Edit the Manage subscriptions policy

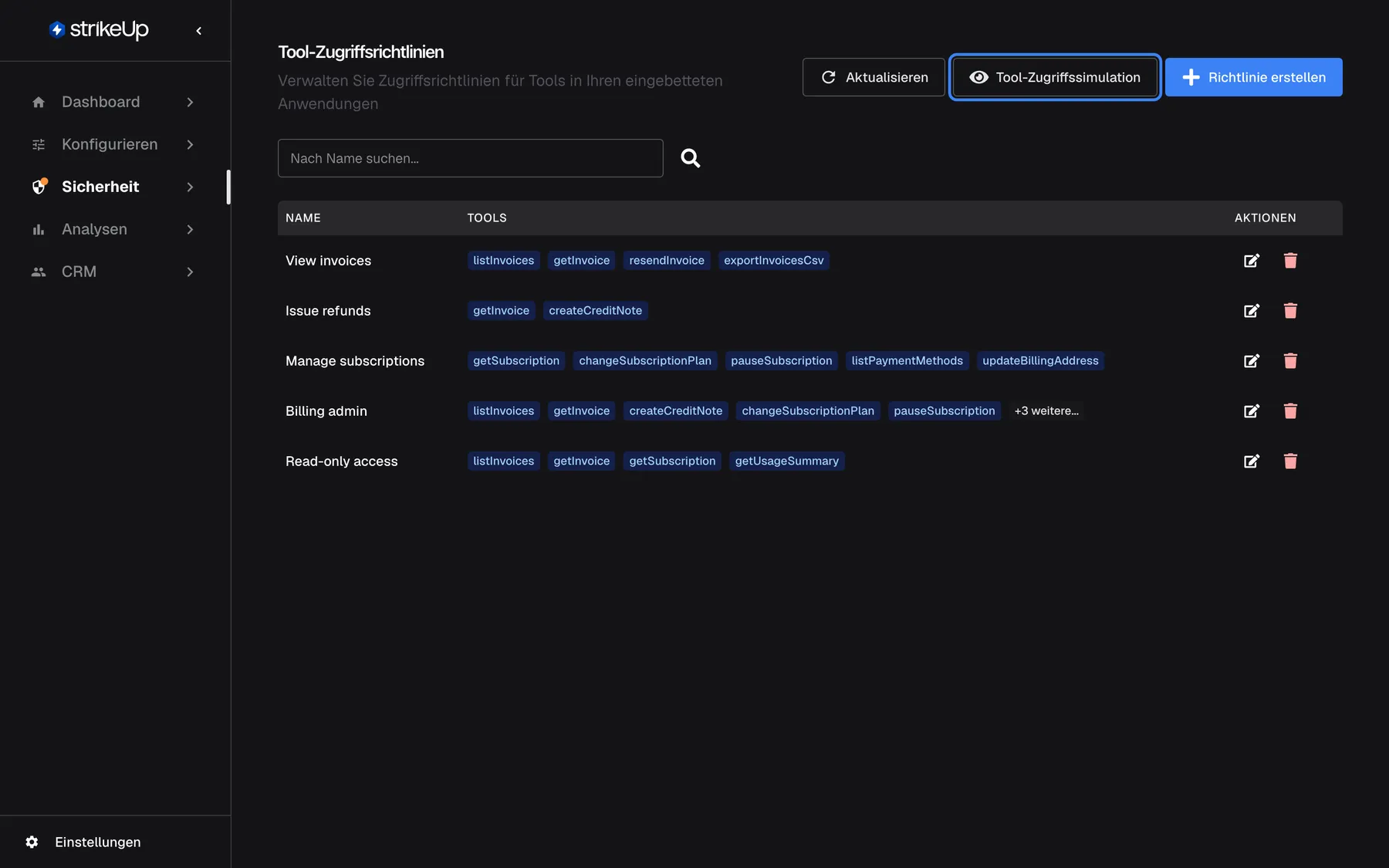1252,361
